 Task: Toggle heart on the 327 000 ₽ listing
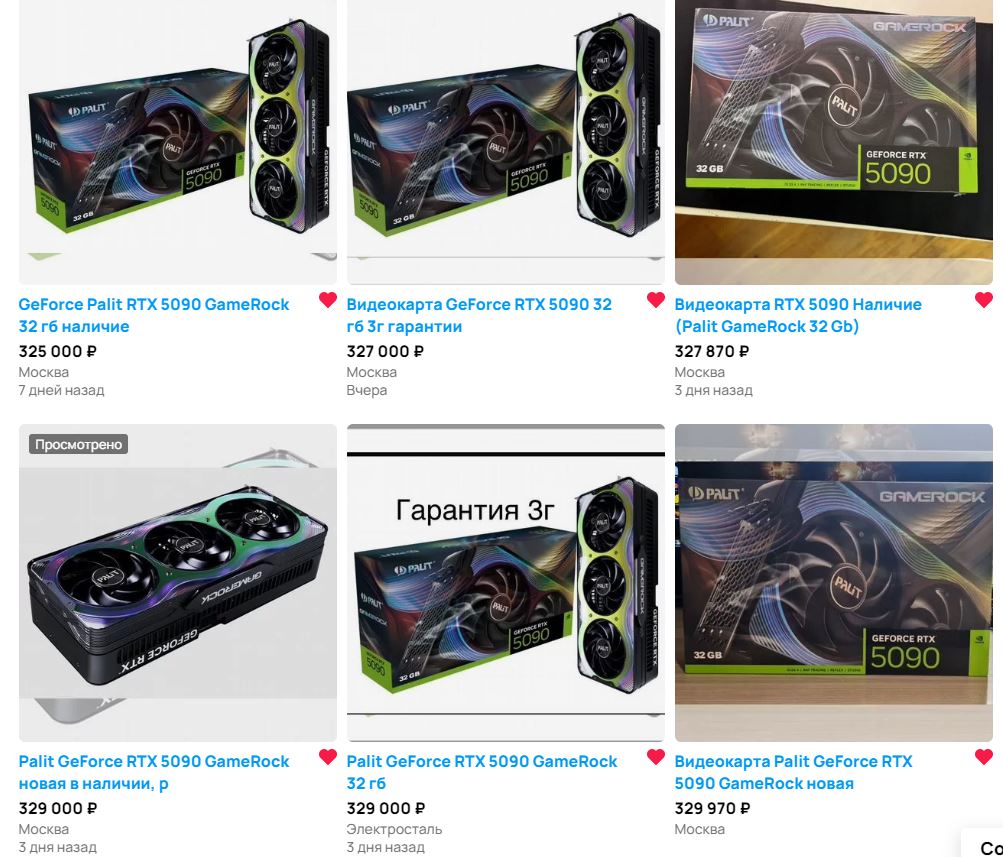coord(656,299)
